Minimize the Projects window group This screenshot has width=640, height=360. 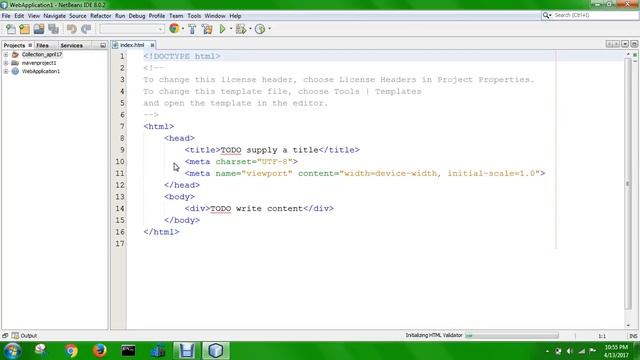tap(102, 45)
